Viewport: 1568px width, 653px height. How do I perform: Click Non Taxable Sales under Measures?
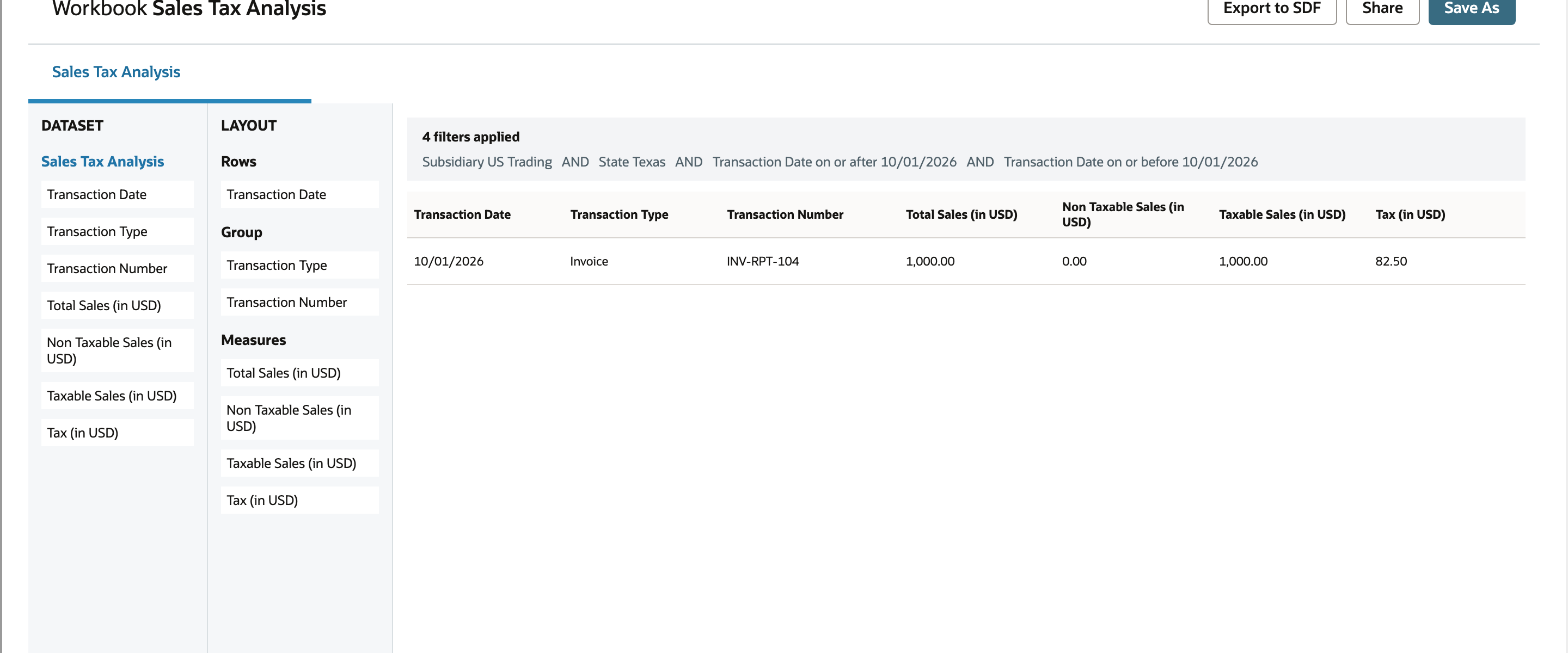[299, 418]
